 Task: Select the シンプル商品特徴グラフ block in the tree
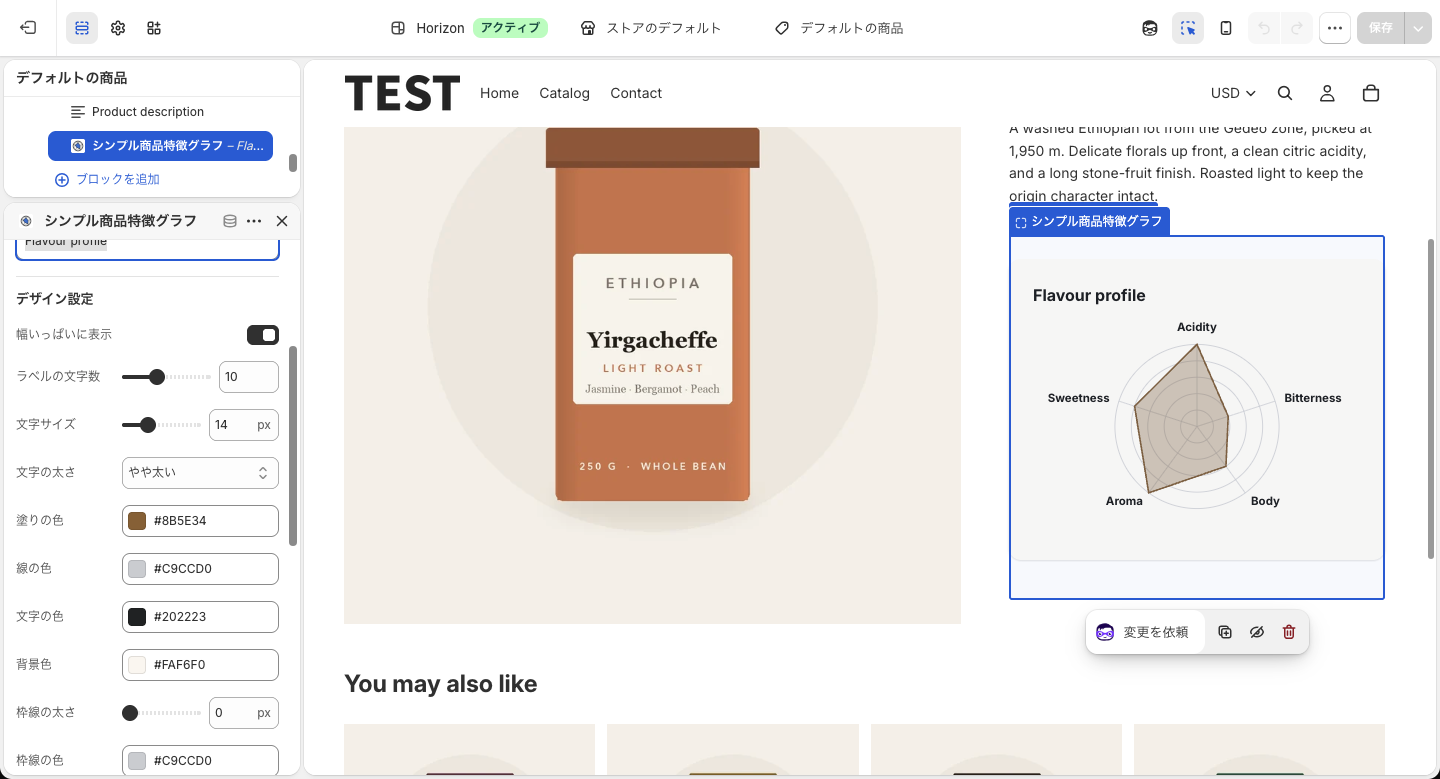click(160, 146)
